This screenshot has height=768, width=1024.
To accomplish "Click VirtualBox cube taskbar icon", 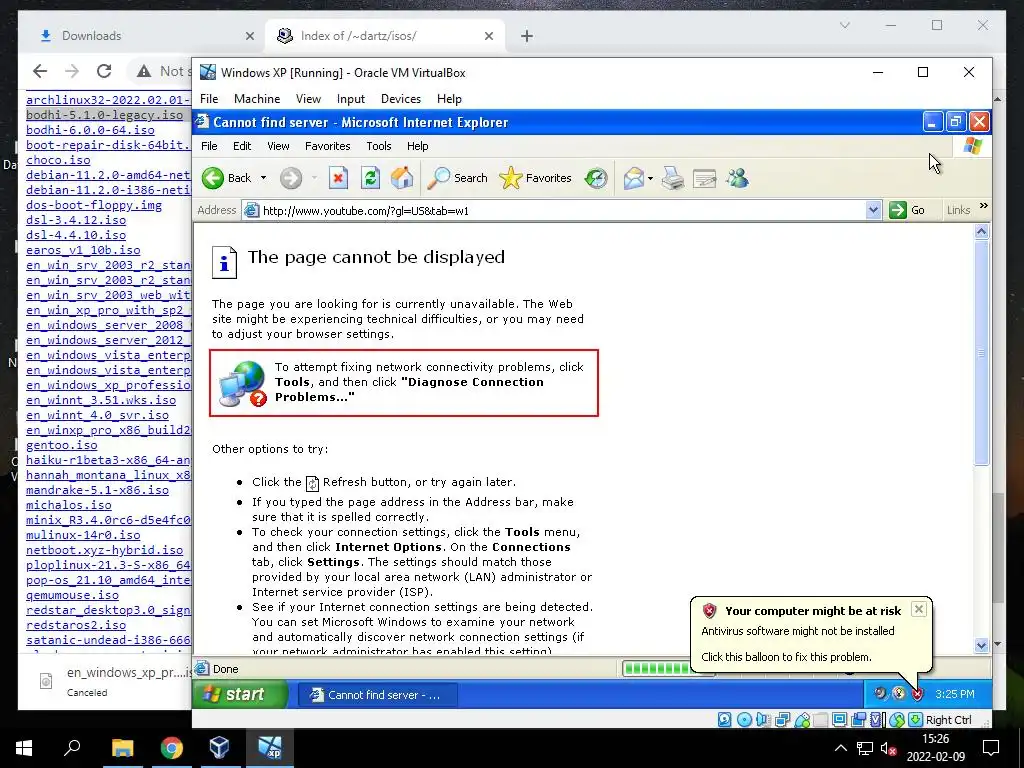I will click(219, 747).
